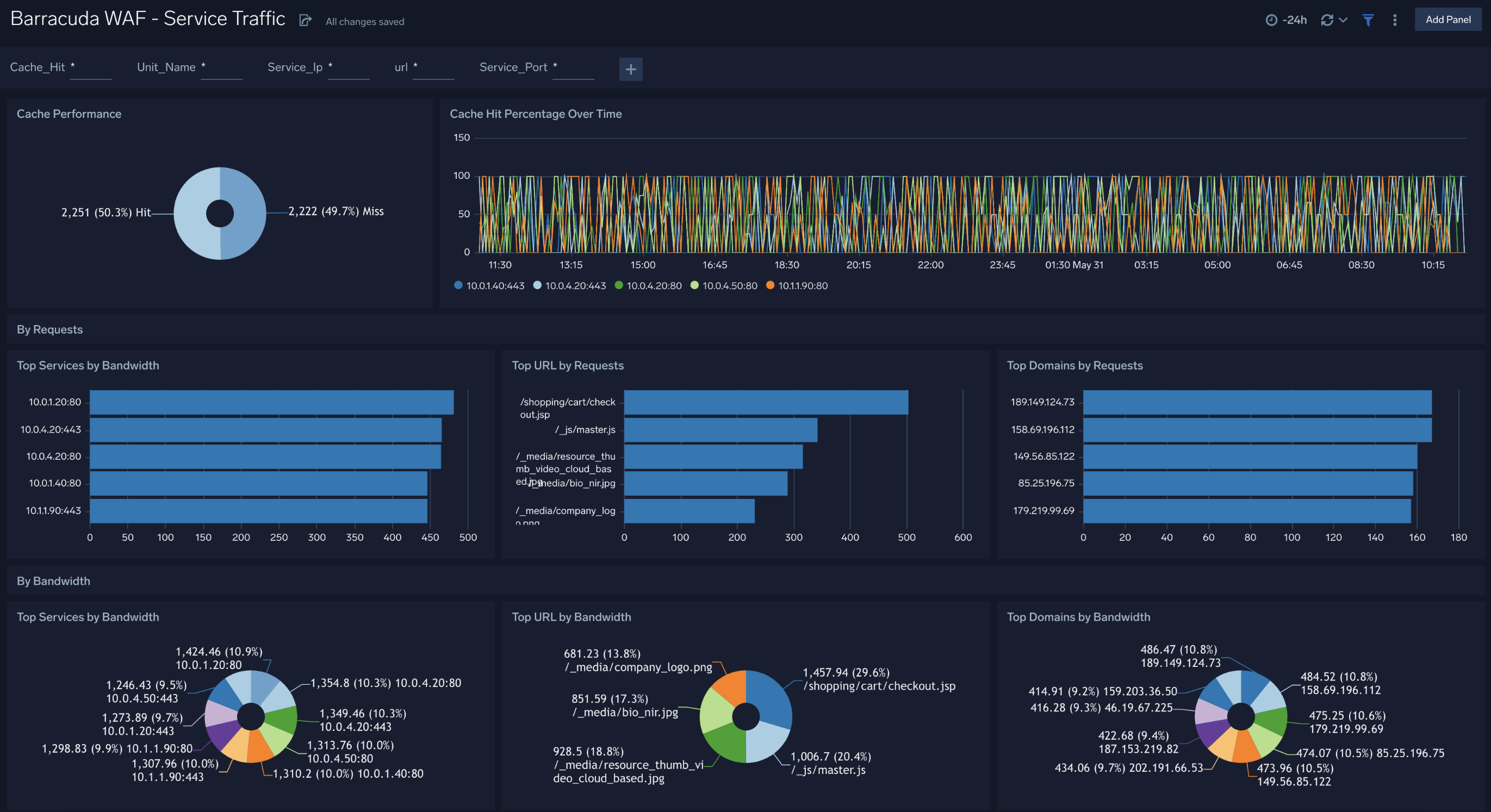This screenshot has width=1491, height=812.
Task: Open the refresh interval chevron dropdown
Action: click(x=1344, y=19)
